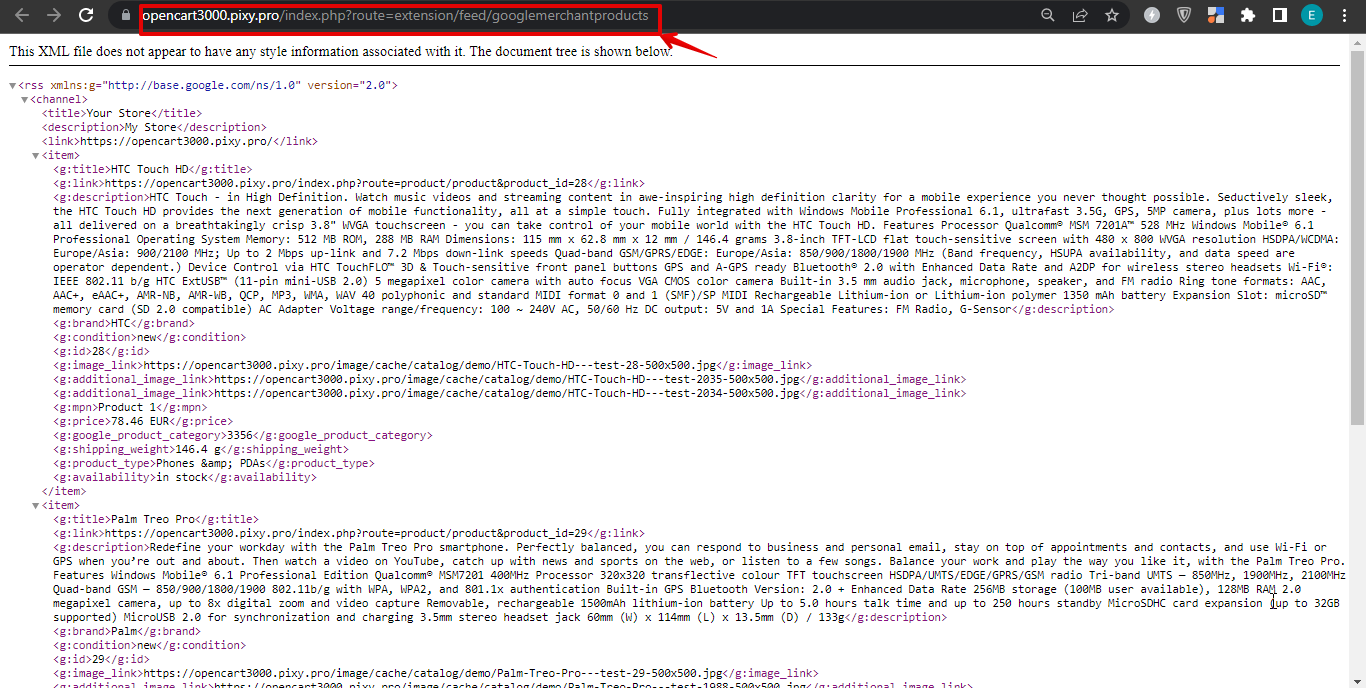The width and height of the screenshot is (1366, 688).
Task: Click the g:id value 28
Action: click(98, 352)
